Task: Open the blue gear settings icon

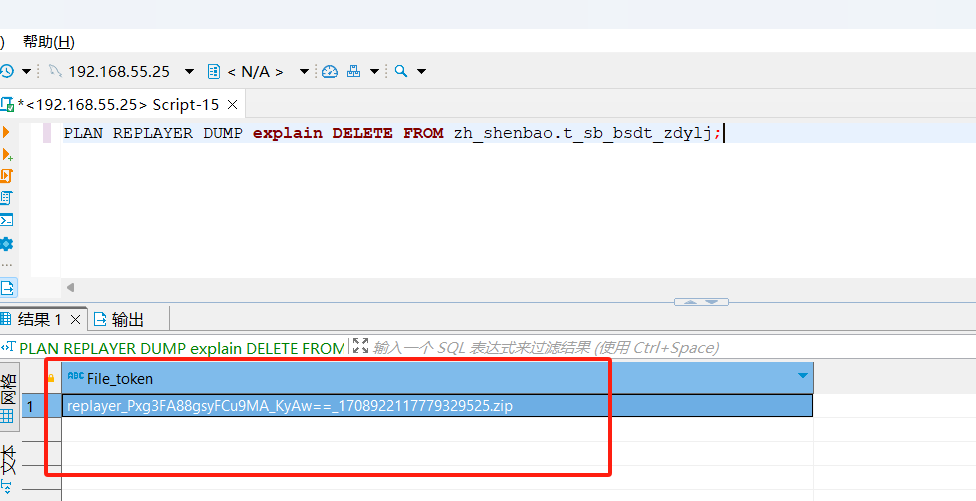Action: (x=6, y=243)
